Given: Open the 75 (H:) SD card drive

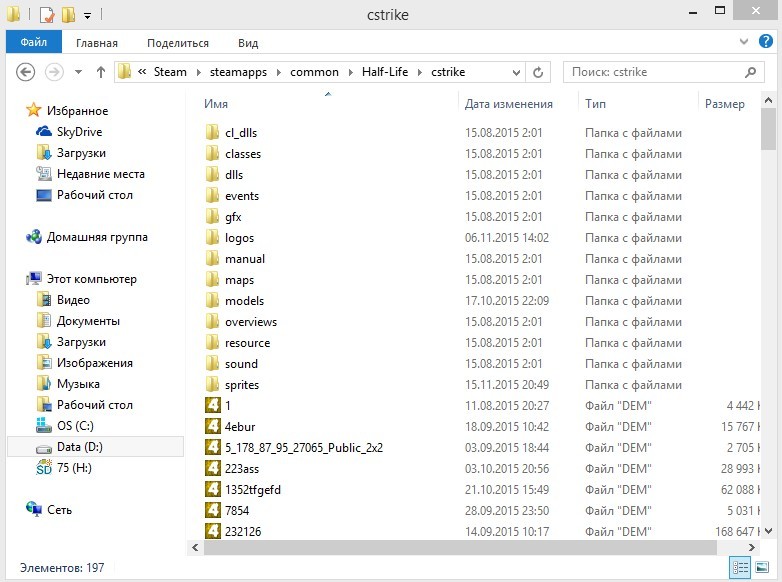Looking at the screenshot, I should coord(74,468).
